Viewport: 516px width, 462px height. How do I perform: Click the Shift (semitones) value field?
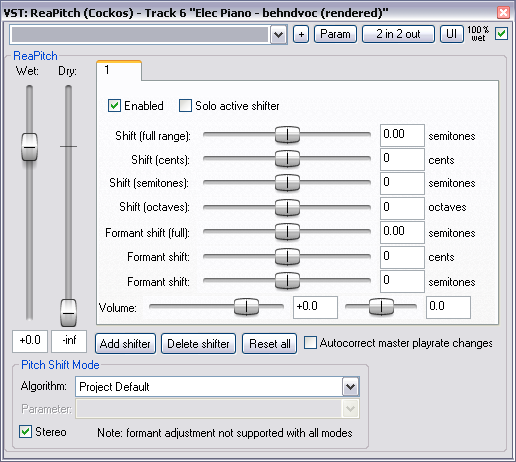[402, 183]
